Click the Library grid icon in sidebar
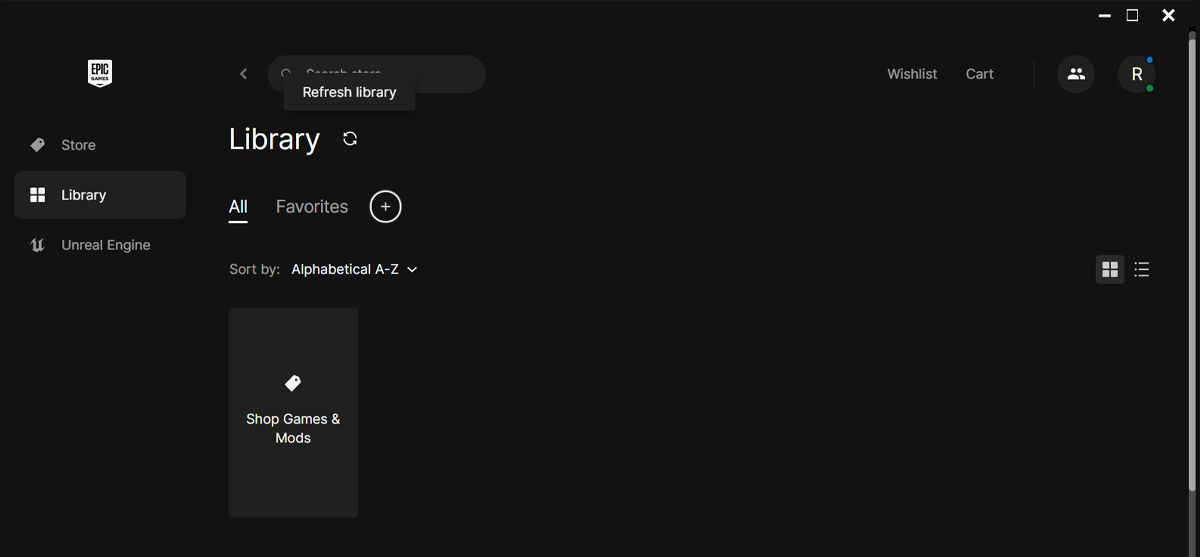This screenshot has width=1200, height=557. [38, 195]
